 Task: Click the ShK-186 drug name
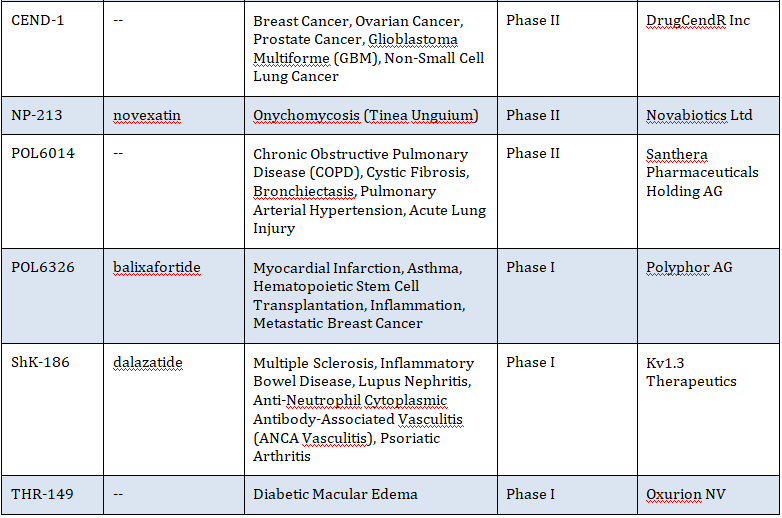[40, 363]
